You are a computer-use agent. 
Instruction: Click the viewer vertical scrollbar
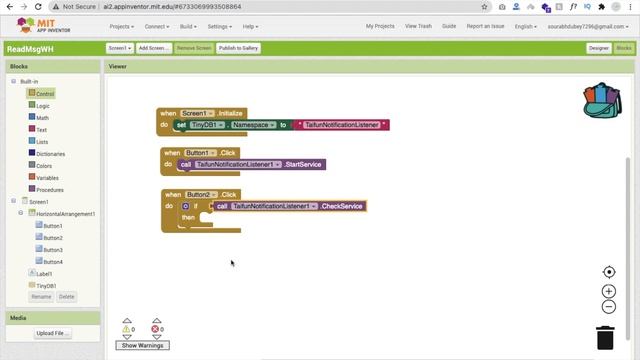point(628,249)
